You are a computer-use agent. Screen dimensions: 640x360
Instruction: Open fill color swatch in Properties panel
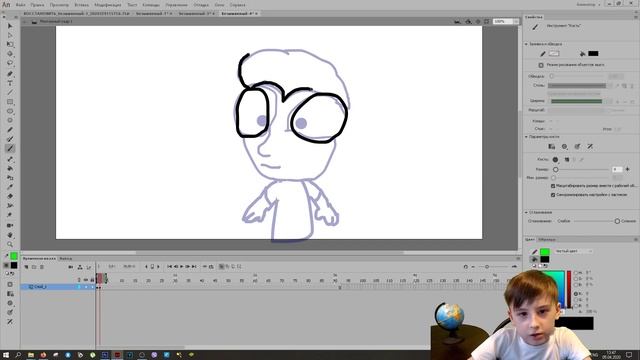(x=593, y=53)
